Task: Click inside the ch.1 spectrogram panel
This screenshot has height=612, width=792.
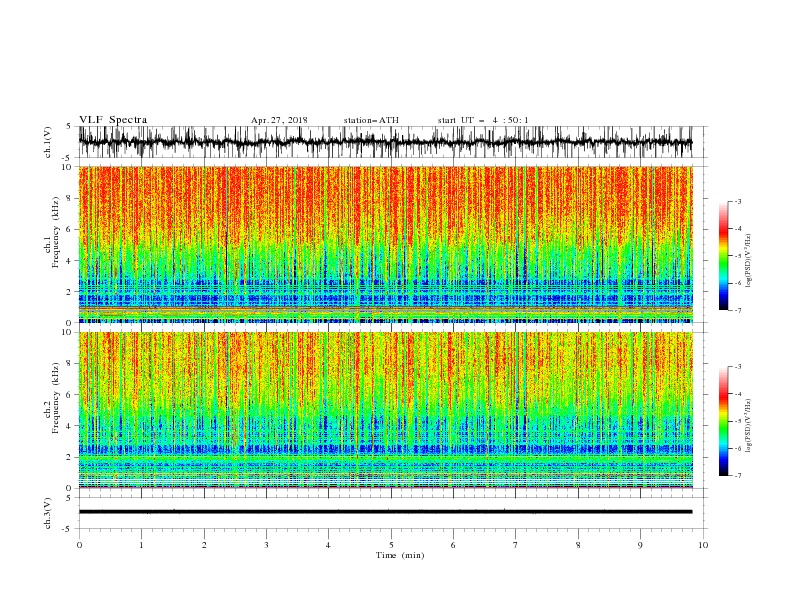Action: click(385, 244)
